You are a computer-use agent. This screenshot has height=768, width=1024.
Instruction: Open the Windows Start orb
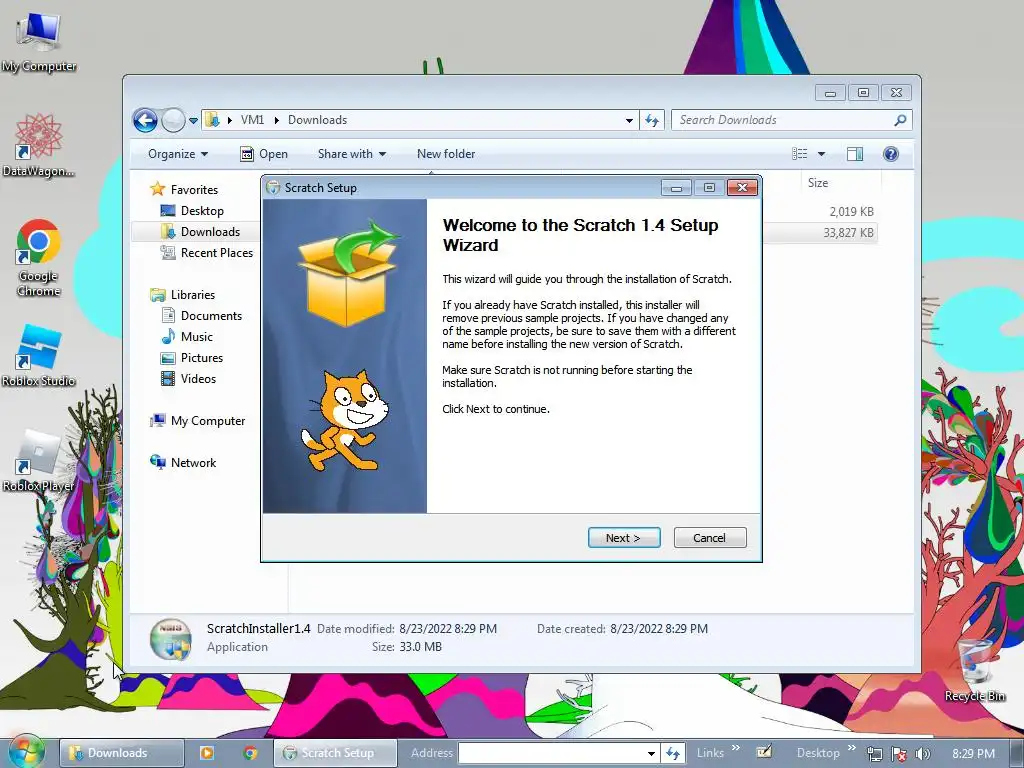(25, 752)
